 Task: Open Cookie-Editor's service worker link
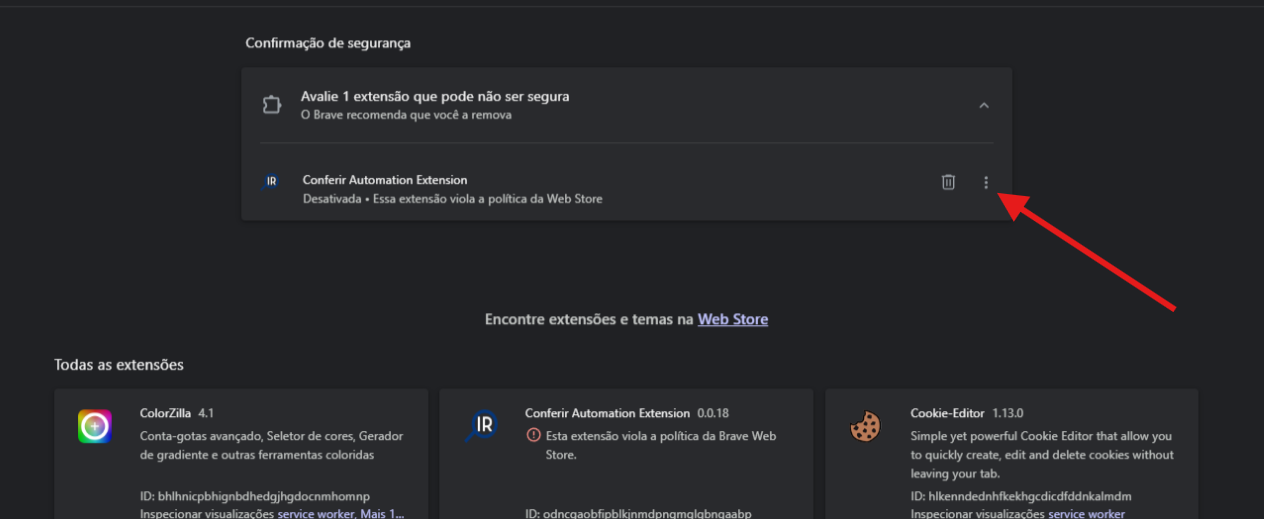[1086, 513]
